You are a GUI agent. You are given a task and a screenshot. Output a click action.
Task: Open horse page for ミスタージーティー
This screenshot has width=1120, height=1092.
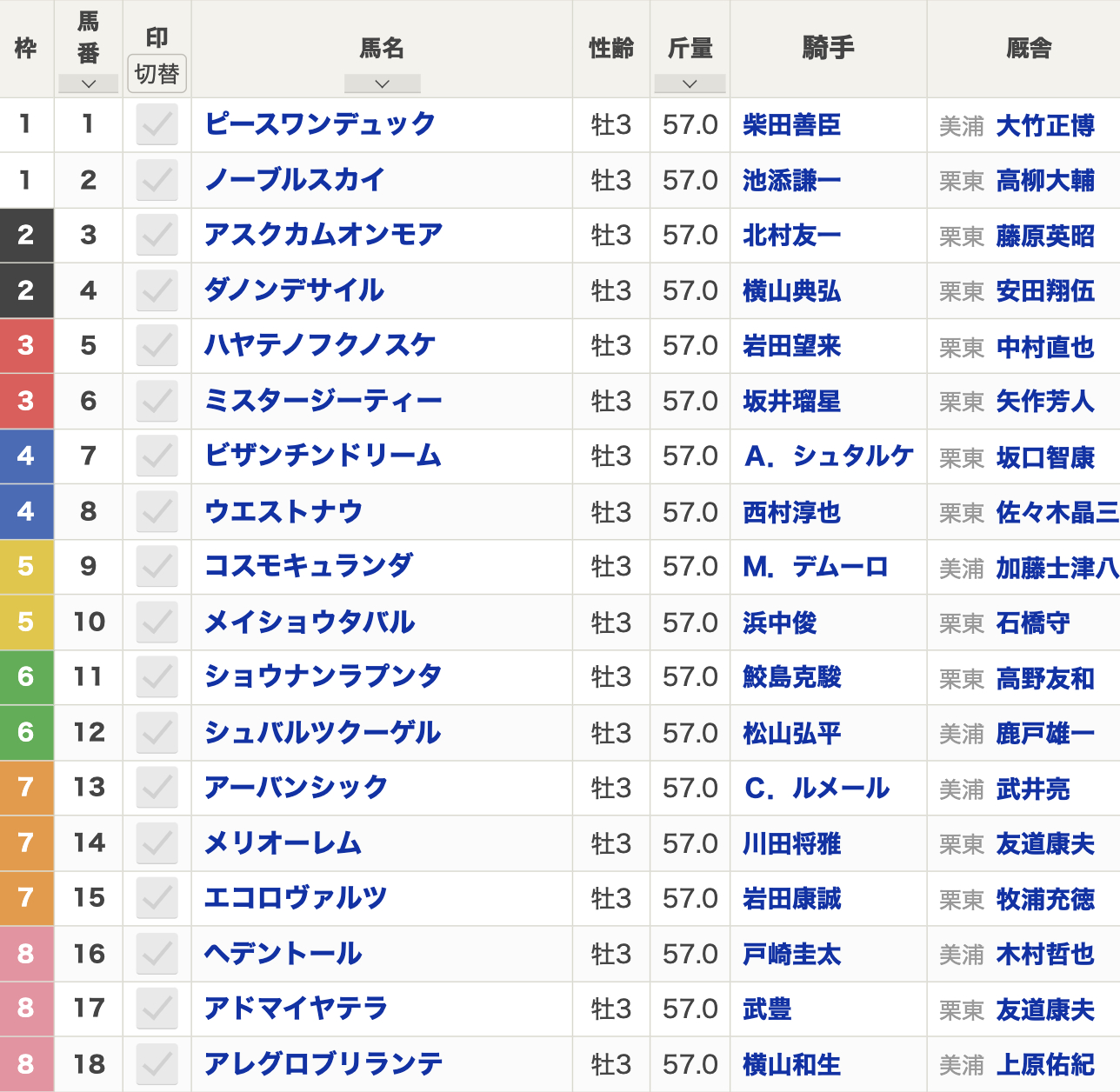(323, 401)
